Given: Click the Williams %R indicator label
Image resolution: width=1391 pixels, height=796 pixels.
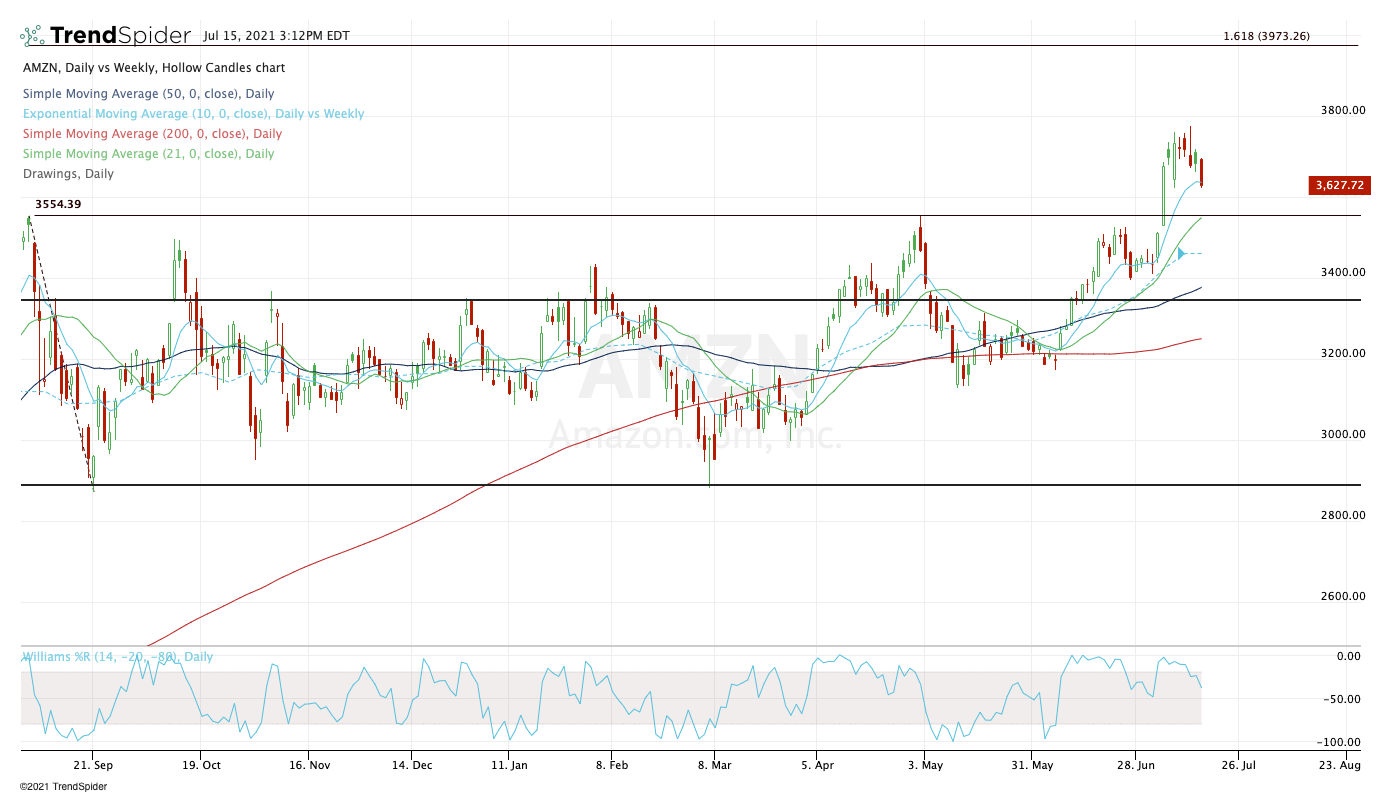Looking at the screenshot, I should [x=118, y=657].
